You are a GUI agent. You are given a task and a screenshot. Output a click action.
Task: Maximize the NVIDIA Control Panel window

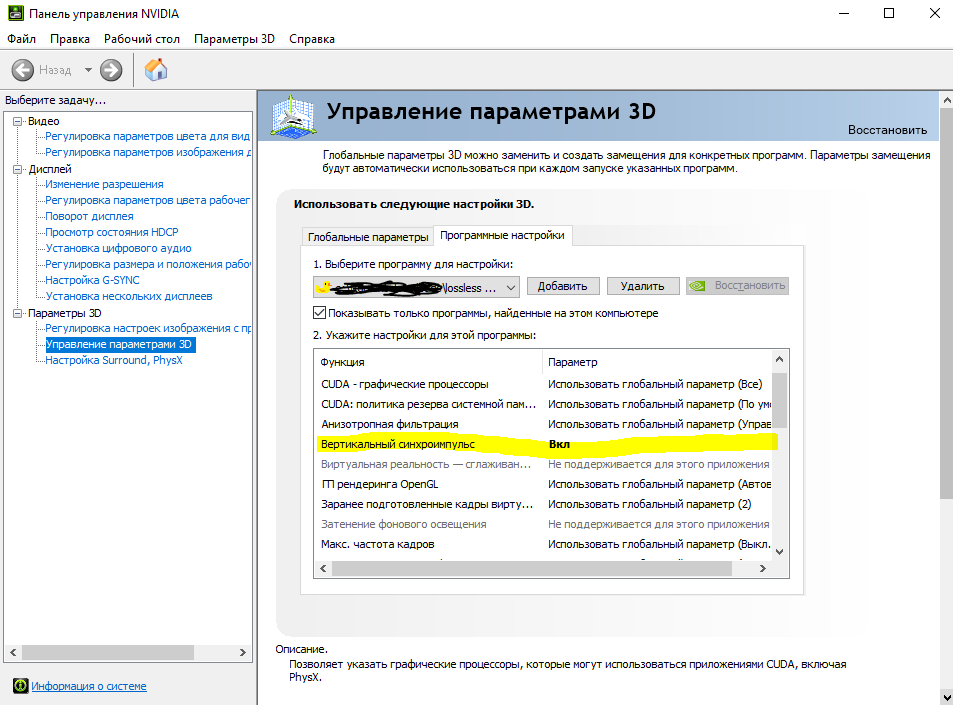[x=889, y=13]
